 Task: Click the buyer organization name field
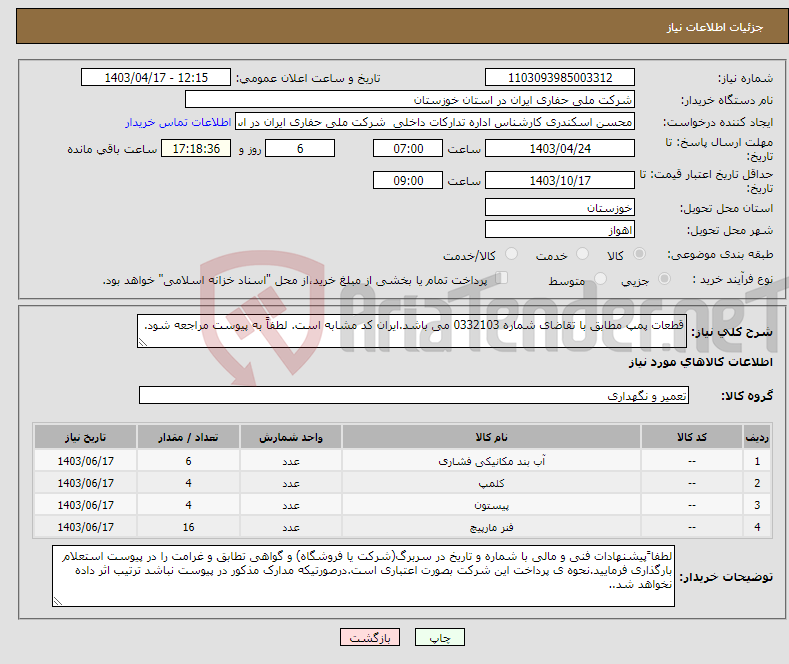(x=410, y=100)
